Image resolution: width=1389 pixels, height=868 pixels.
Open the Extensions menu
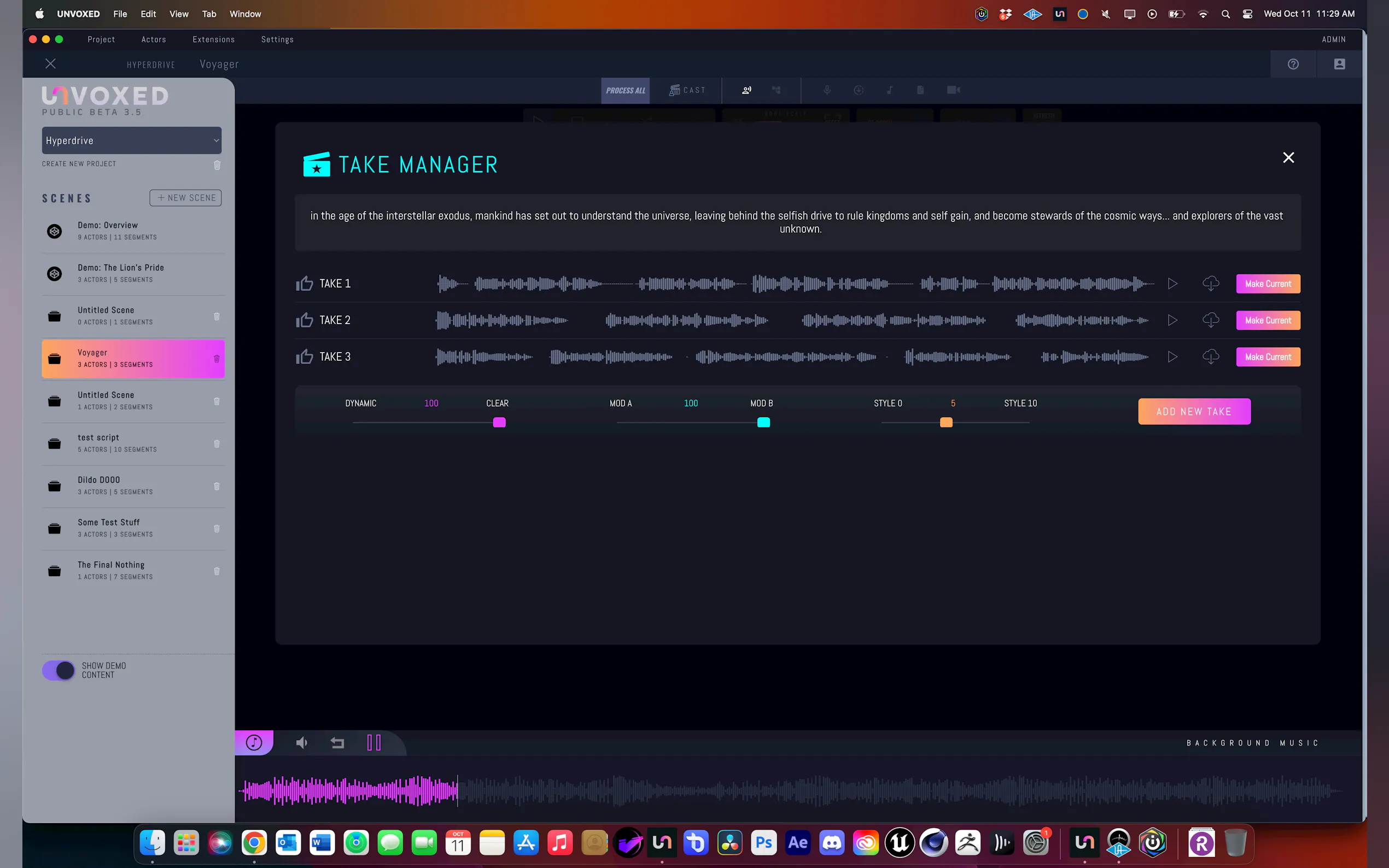pos(213,39)
